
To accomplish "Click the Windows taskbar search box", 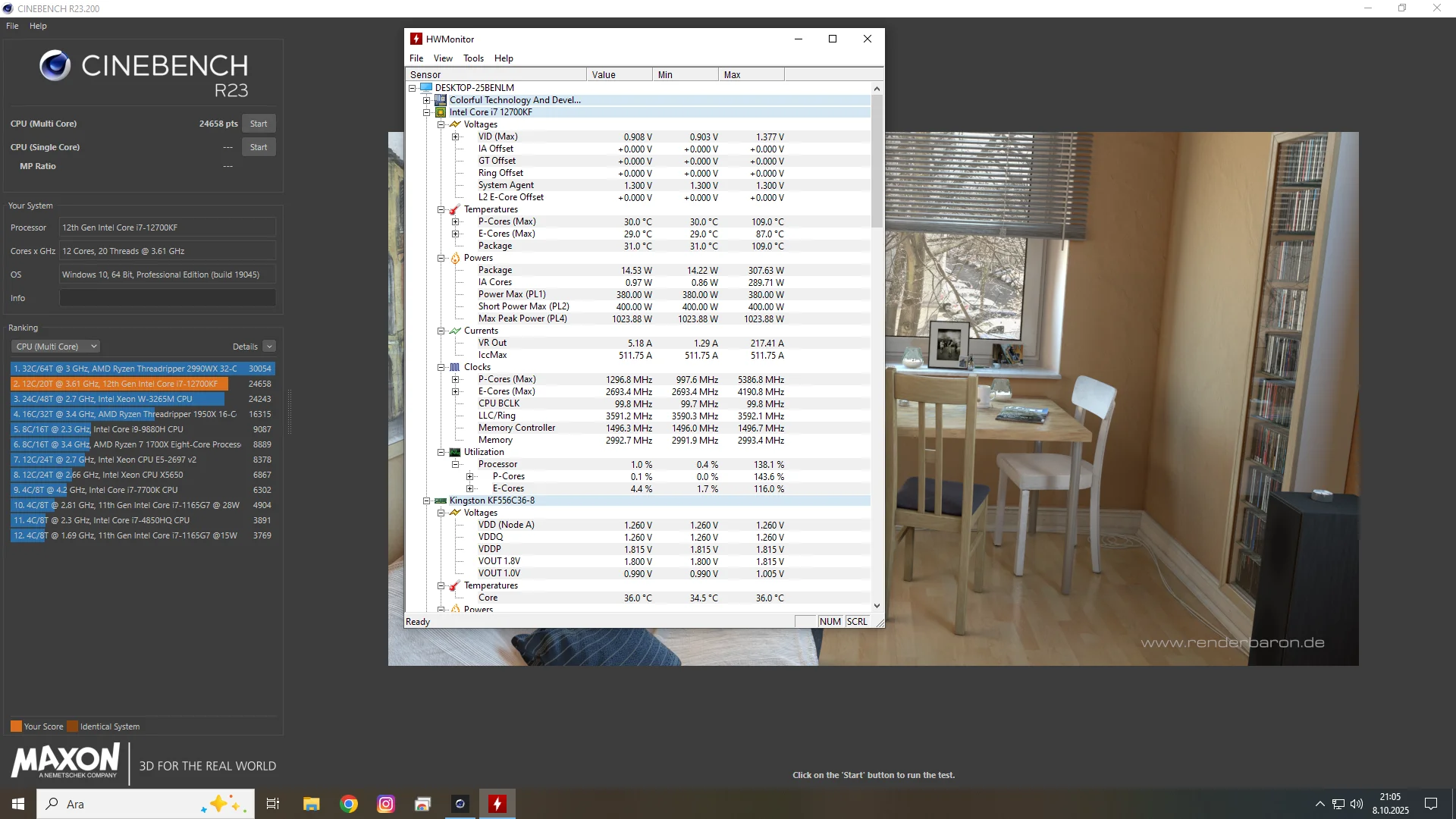I will pyautogui.click(x=146, y=804).
